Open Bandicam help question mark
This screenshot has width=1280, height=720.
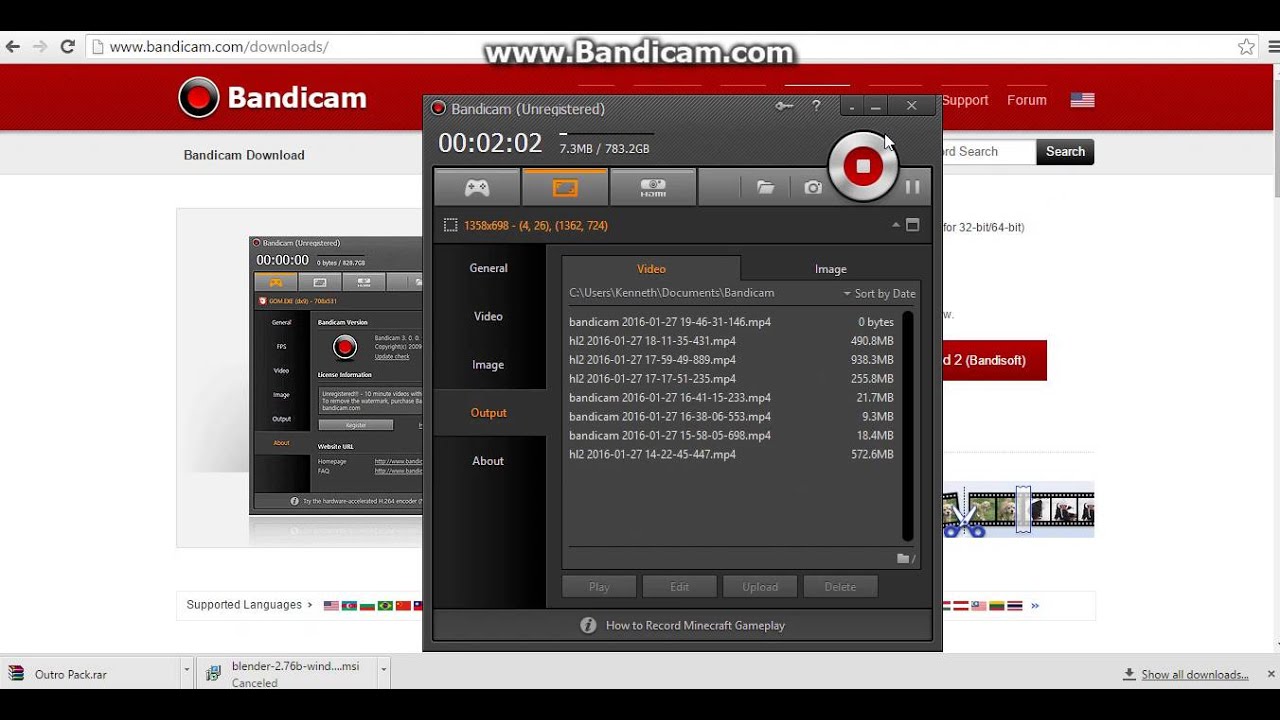tap(816, 106)
